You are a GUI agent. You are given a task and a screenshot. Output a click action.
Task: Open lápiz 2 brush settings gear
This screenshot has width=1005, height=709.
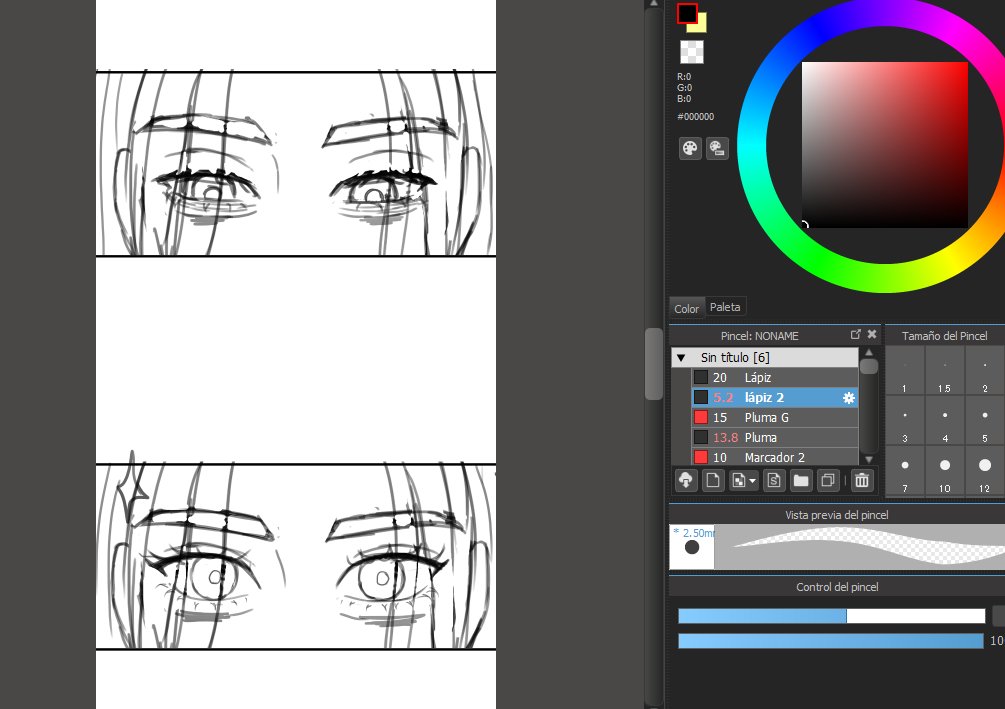[849, 398]
